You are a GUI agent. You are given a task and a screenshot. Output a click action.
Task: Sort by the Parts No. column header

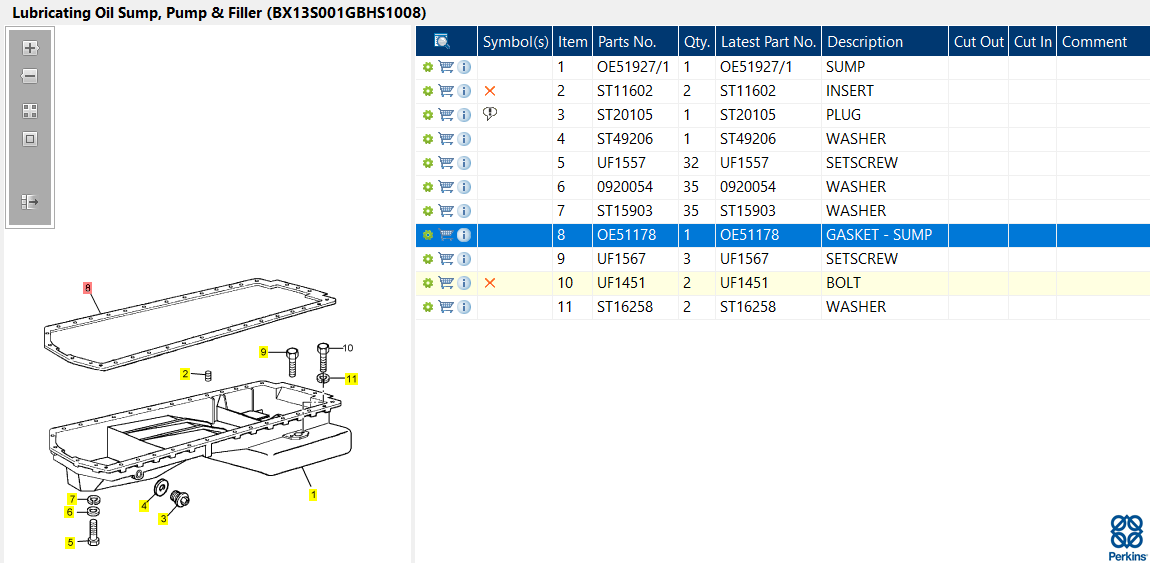coord(627,42)
